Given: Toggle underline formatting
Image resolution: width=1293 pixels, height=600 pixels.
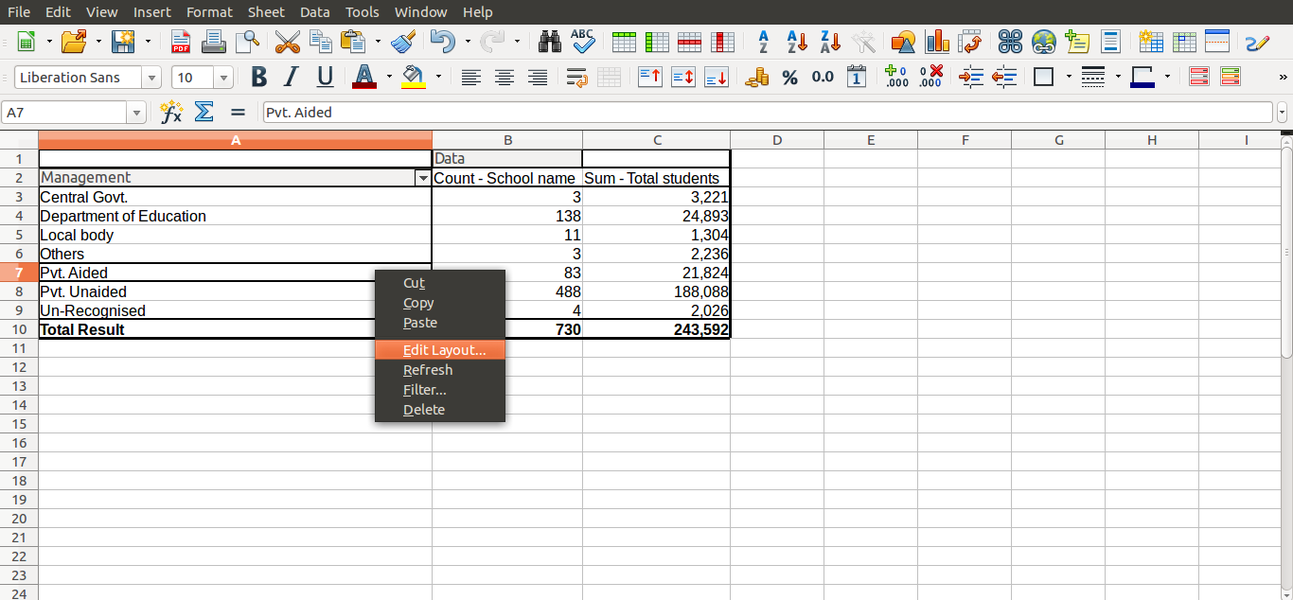Looking at the screenshot, I should 322,76.
